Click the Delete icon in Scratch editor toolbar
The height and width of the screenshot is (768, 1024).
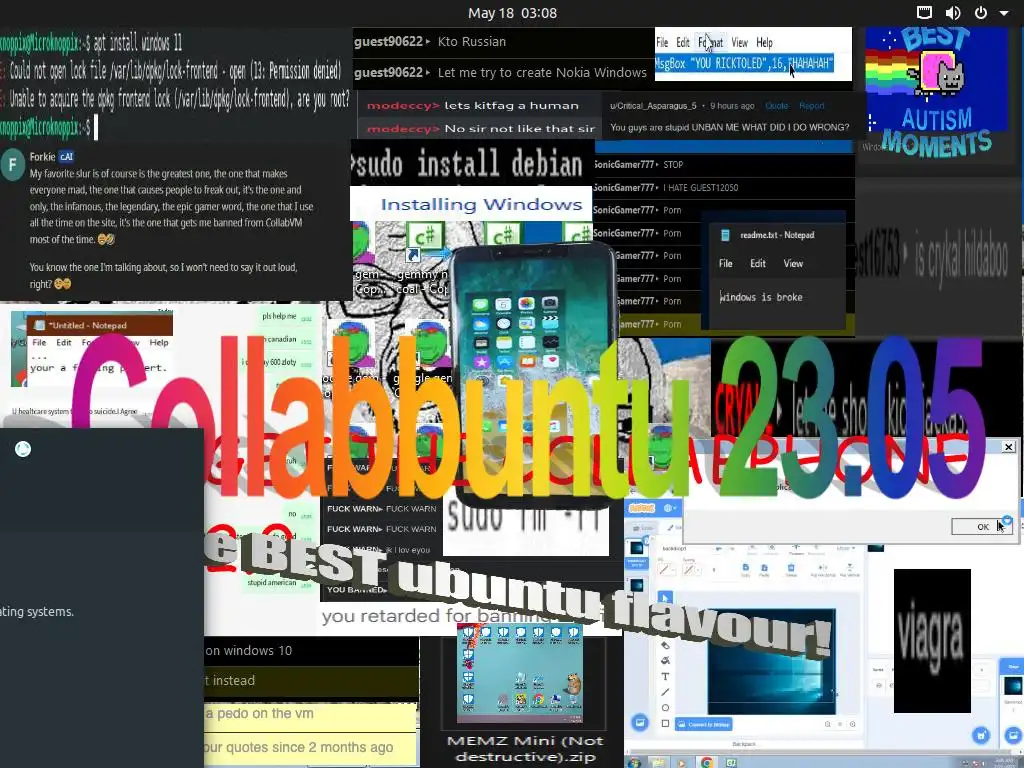[x=791, y=569]
